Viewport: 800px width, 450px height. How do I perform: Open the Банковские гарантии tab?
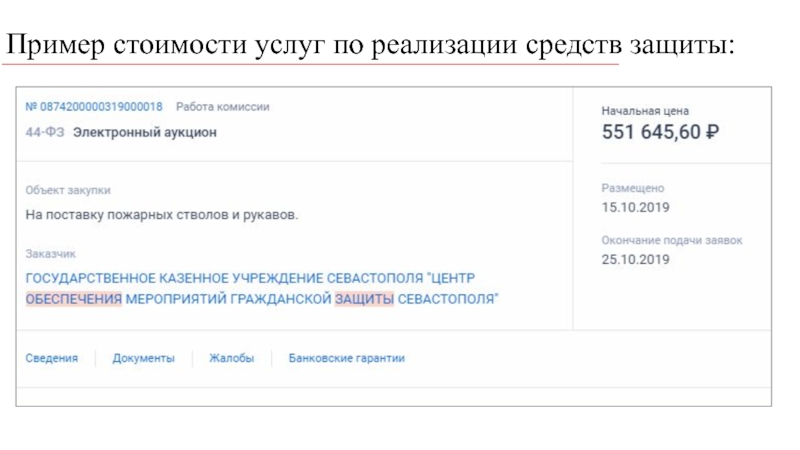pyautogui.click(x=346, y=358)
